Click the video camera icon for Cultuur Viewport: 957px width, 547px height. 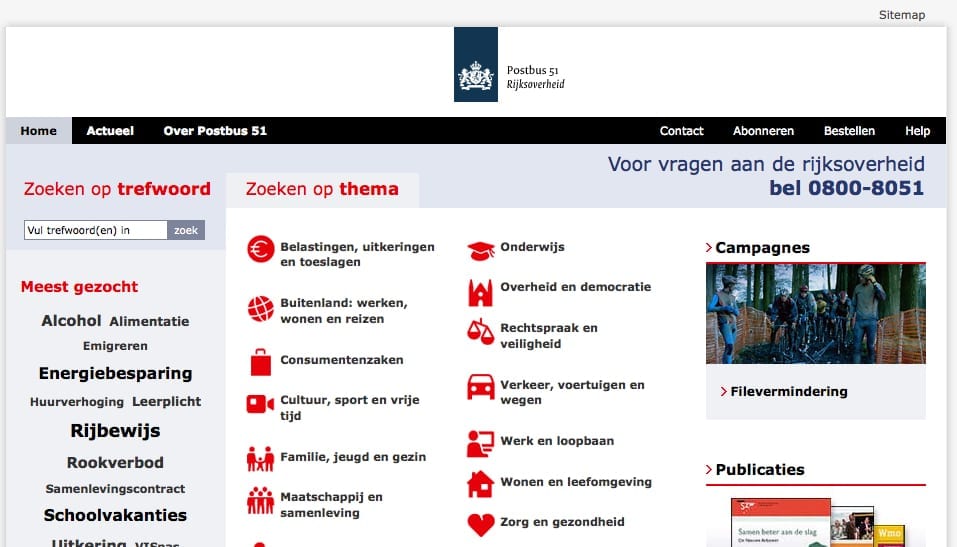tap(260, 404)
